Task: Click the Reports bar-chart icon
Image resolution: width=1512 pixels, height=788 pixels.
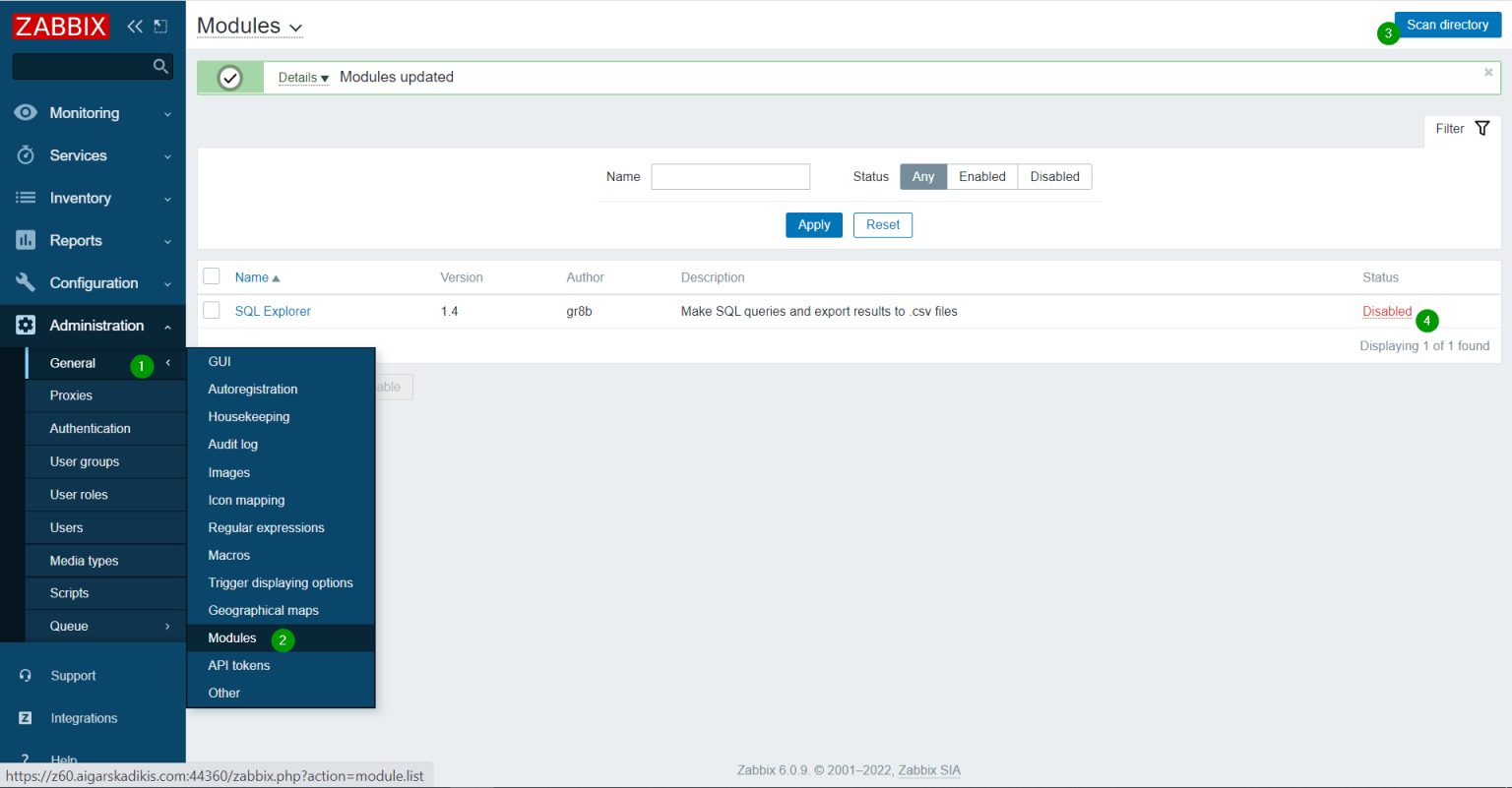Action: click(x=25, y=240)
